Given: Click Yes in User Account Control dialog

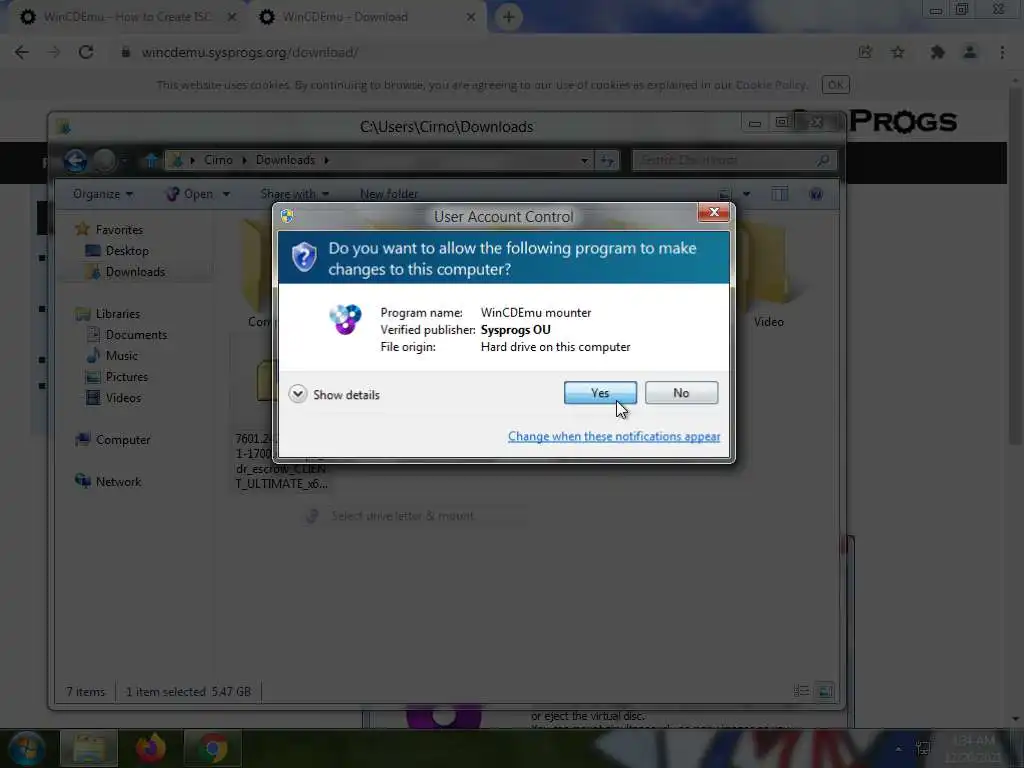Looking at the screenshot, I should pyautogui.click(x=600, y=392).
